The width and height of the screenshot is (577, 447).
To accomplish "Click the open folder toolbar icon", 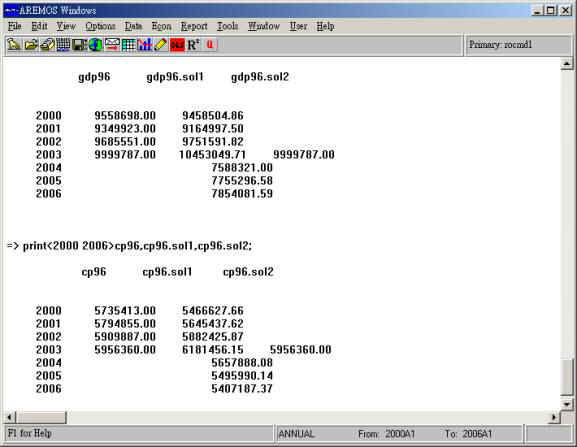I will click(x=31, y=45).
